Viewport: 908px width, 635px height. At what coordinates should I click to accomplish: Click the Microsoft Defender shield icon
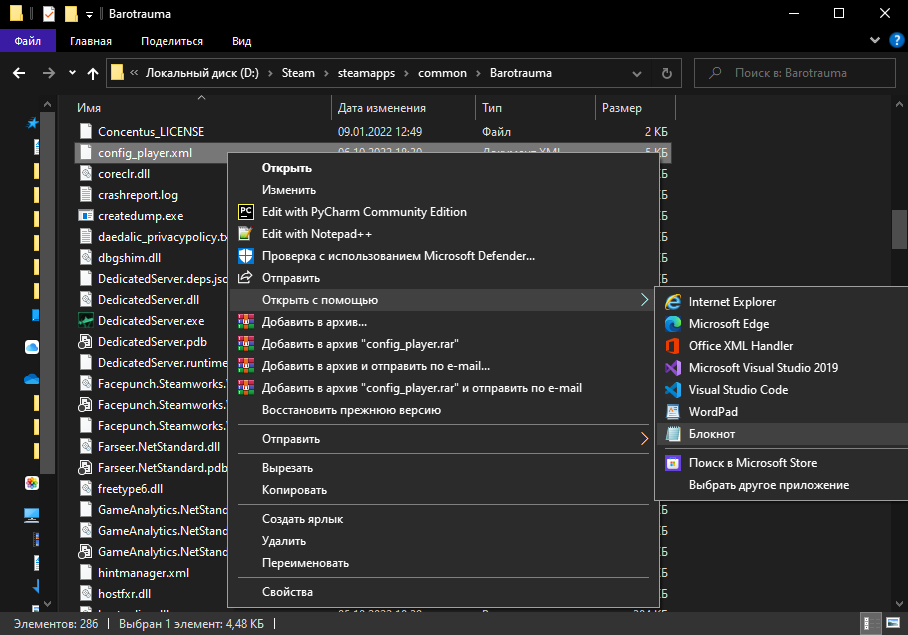coord(246,256)
